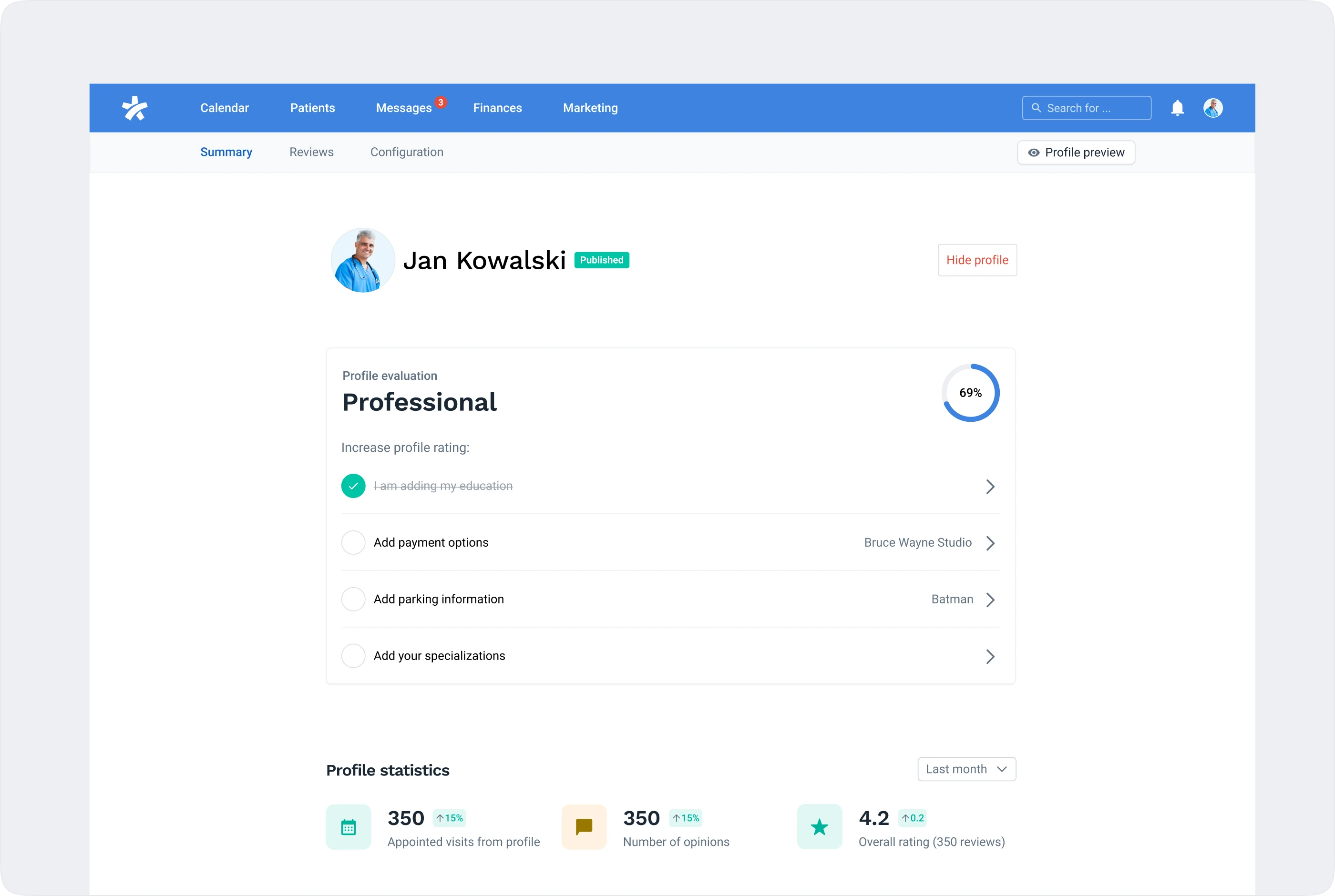Toggle the completed education checkmark
The image size is (1335, 896).
(353, 486)
